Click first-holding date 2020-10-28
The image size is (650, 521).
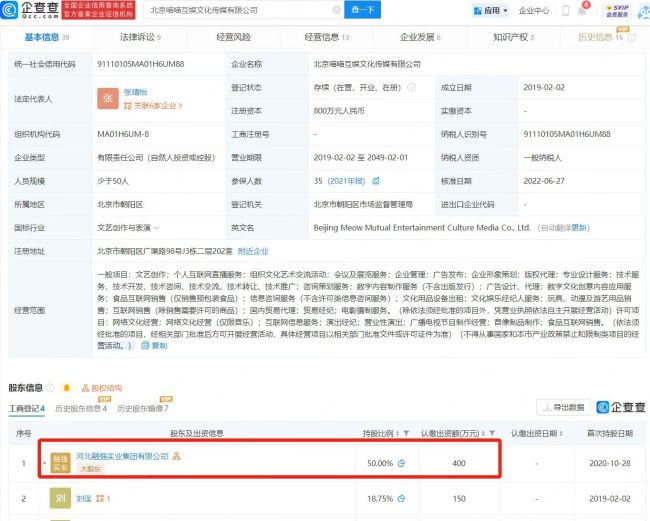610,463
